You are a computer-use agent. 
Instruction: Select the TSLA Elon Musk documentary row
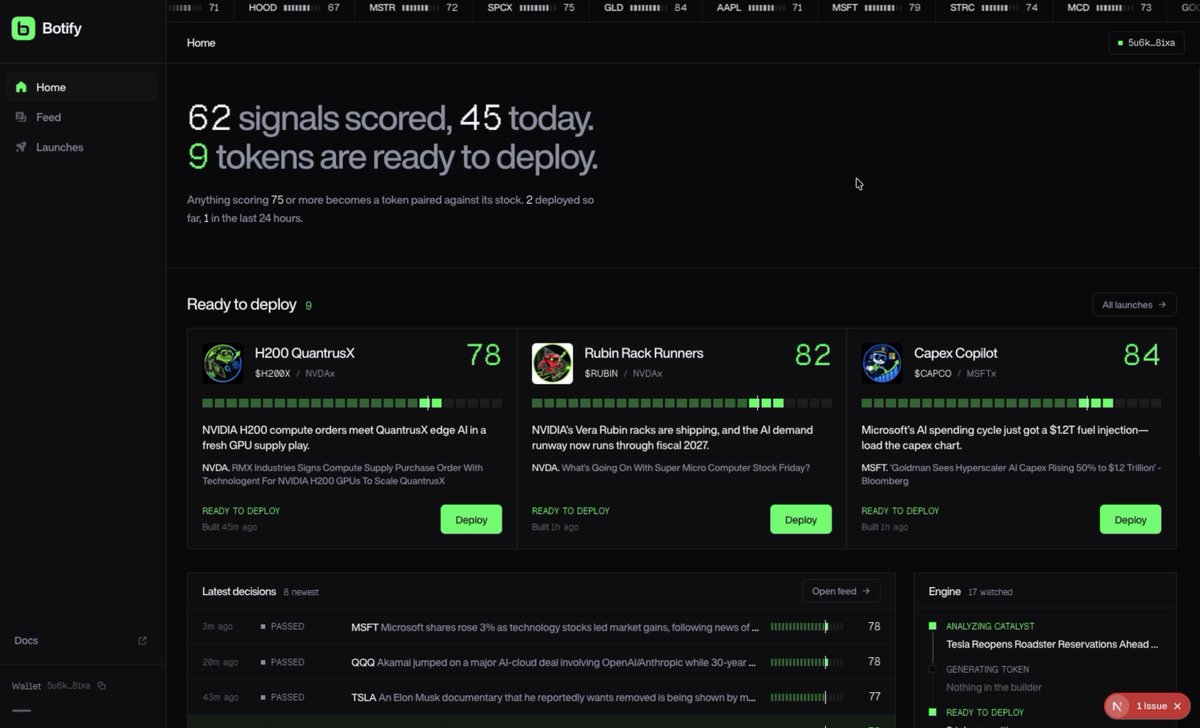point(541,697)
